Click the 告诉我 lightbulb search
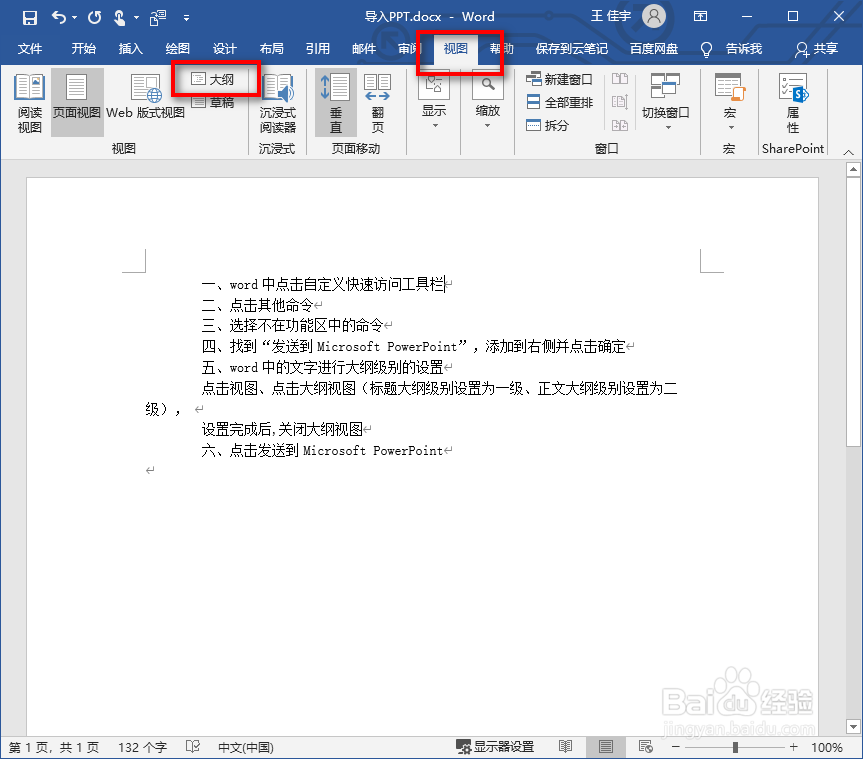The height and width of the screenshot is (759, 863). [731, 49]
